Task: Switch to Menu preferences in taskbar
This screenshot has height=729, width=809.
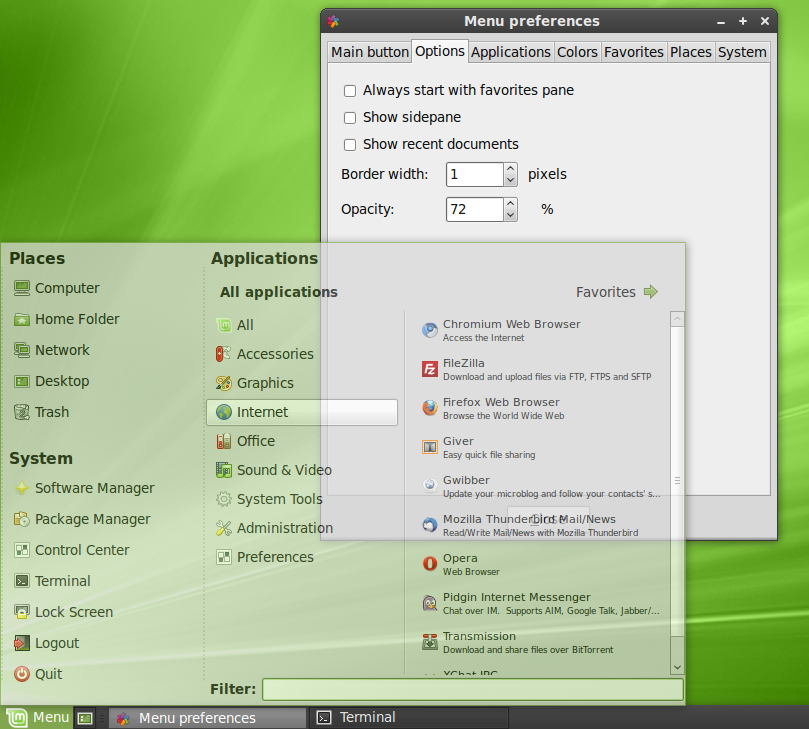Action: coord(207,718)
